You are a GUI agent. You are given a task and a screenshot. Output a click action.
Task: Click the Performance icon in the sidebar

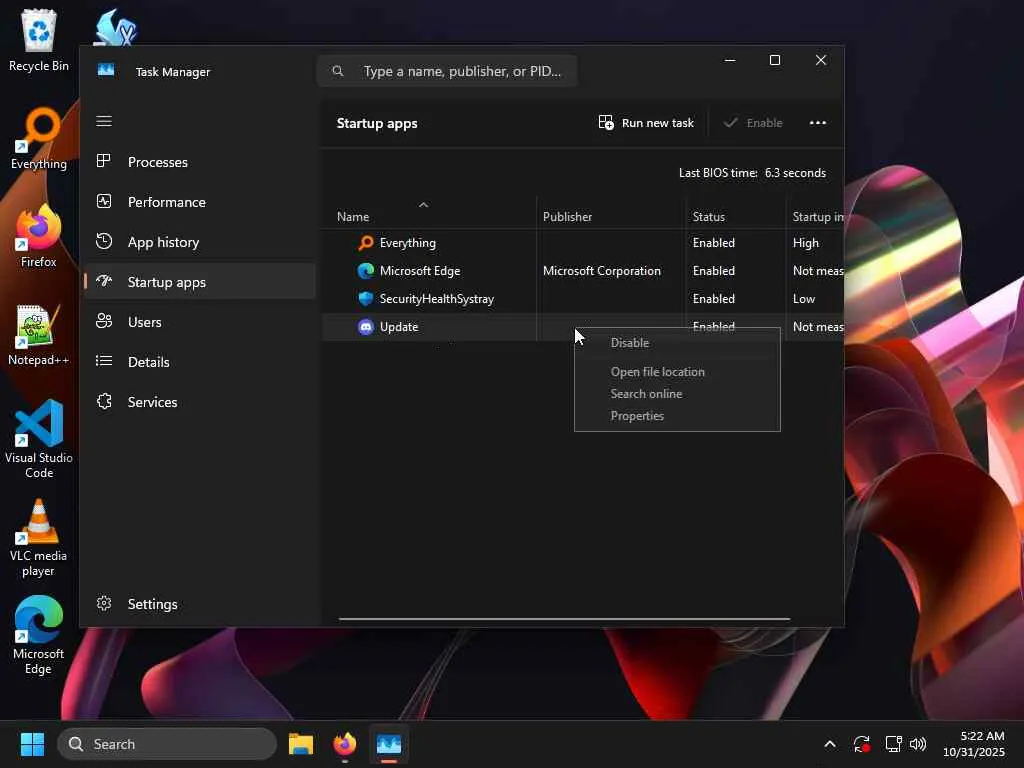coord(104,201)
